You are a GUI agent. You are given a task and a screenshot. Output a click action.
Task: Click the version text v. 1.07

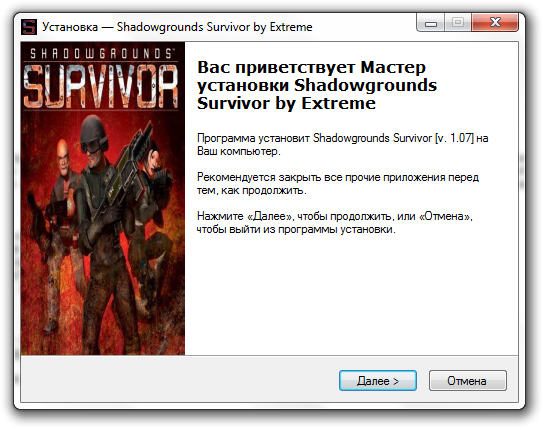(454, 138)
